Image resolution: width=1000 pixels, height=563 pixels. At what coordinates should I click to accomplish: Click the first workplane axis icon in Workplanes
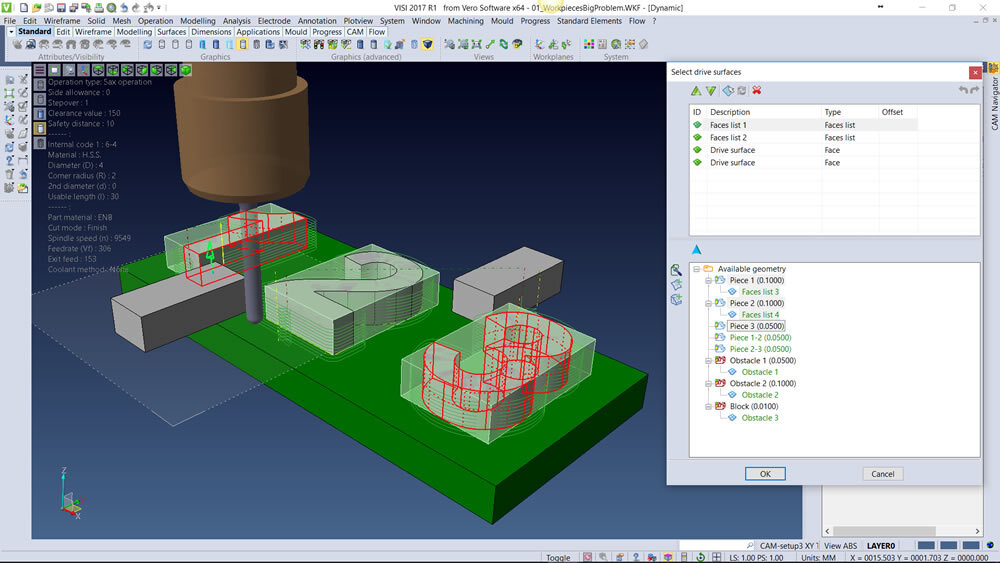pos(540,44)
